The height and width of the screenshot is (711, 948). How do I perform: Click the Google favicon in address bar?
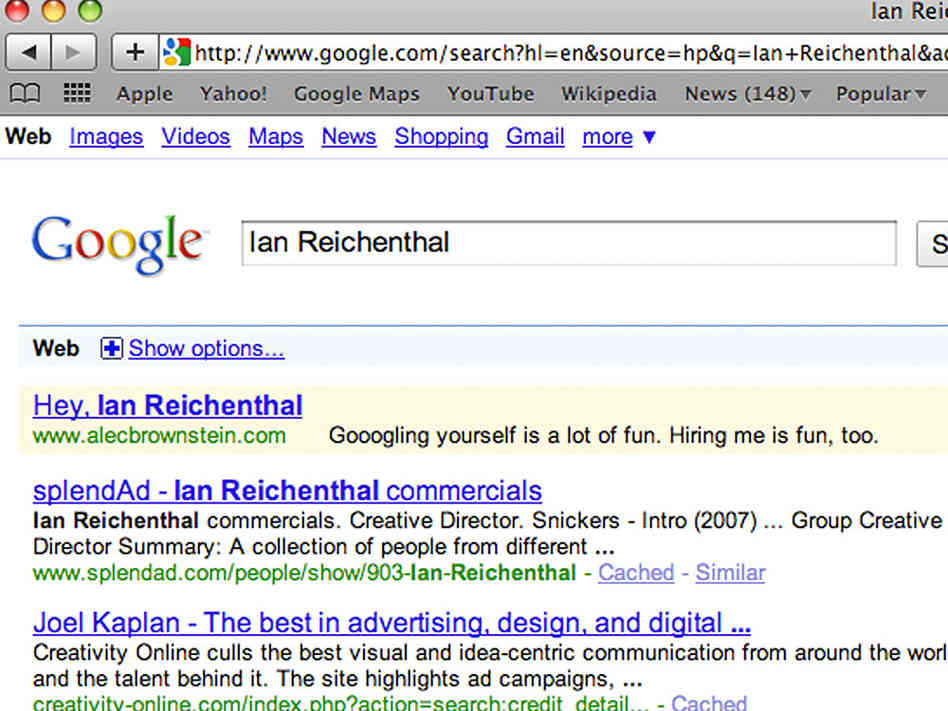[177, 52]
